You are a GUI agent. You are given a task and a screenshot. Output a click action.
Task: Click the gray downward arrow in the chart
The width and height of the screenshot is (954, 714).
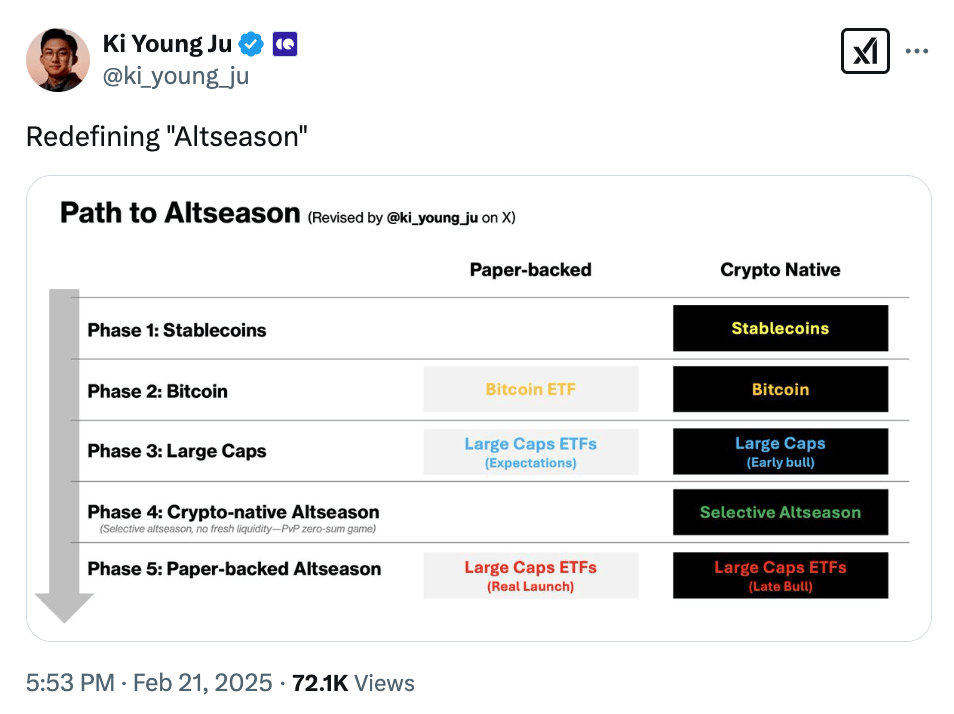[x=61, y=450]
